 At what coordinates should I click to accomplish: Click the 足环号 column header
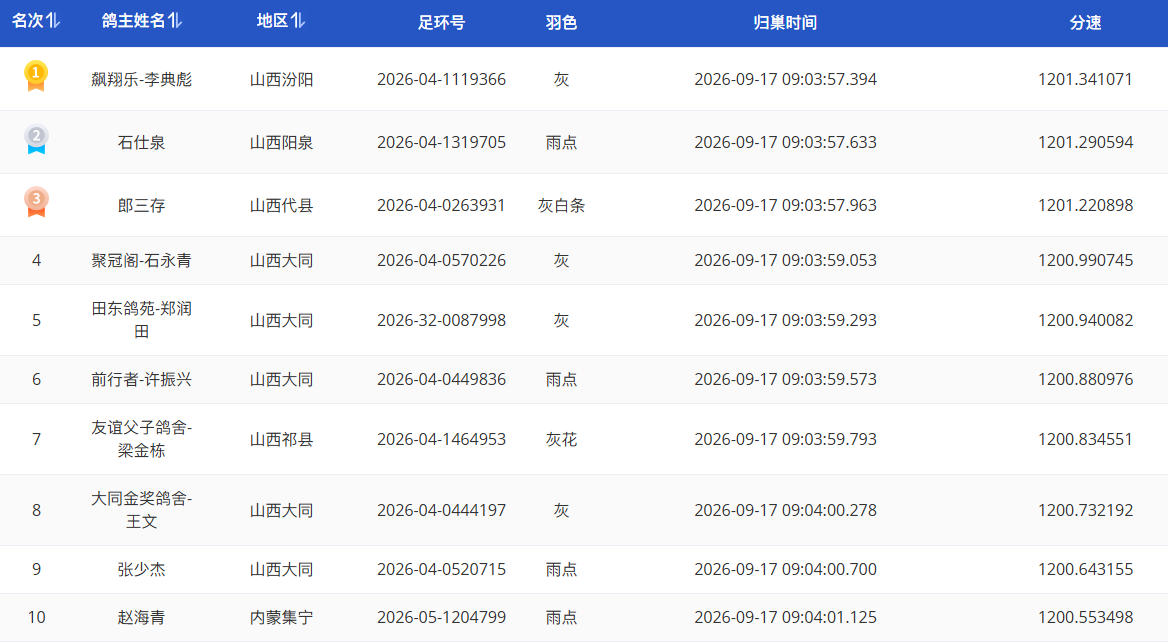click(441, 23)
